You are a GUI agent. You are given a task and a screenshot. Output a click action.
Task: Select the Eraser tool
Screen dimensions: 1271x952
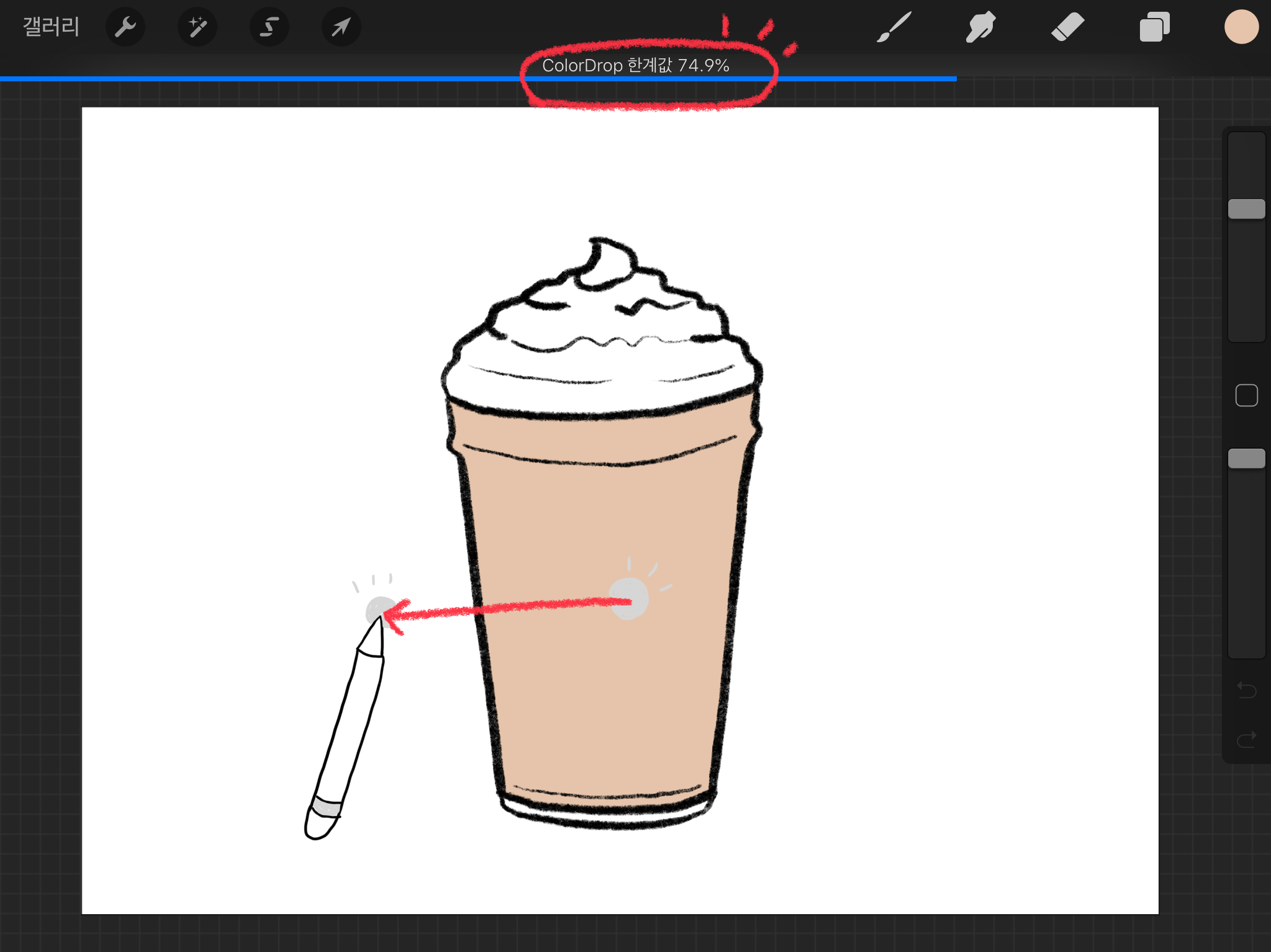click(1067, 27)
